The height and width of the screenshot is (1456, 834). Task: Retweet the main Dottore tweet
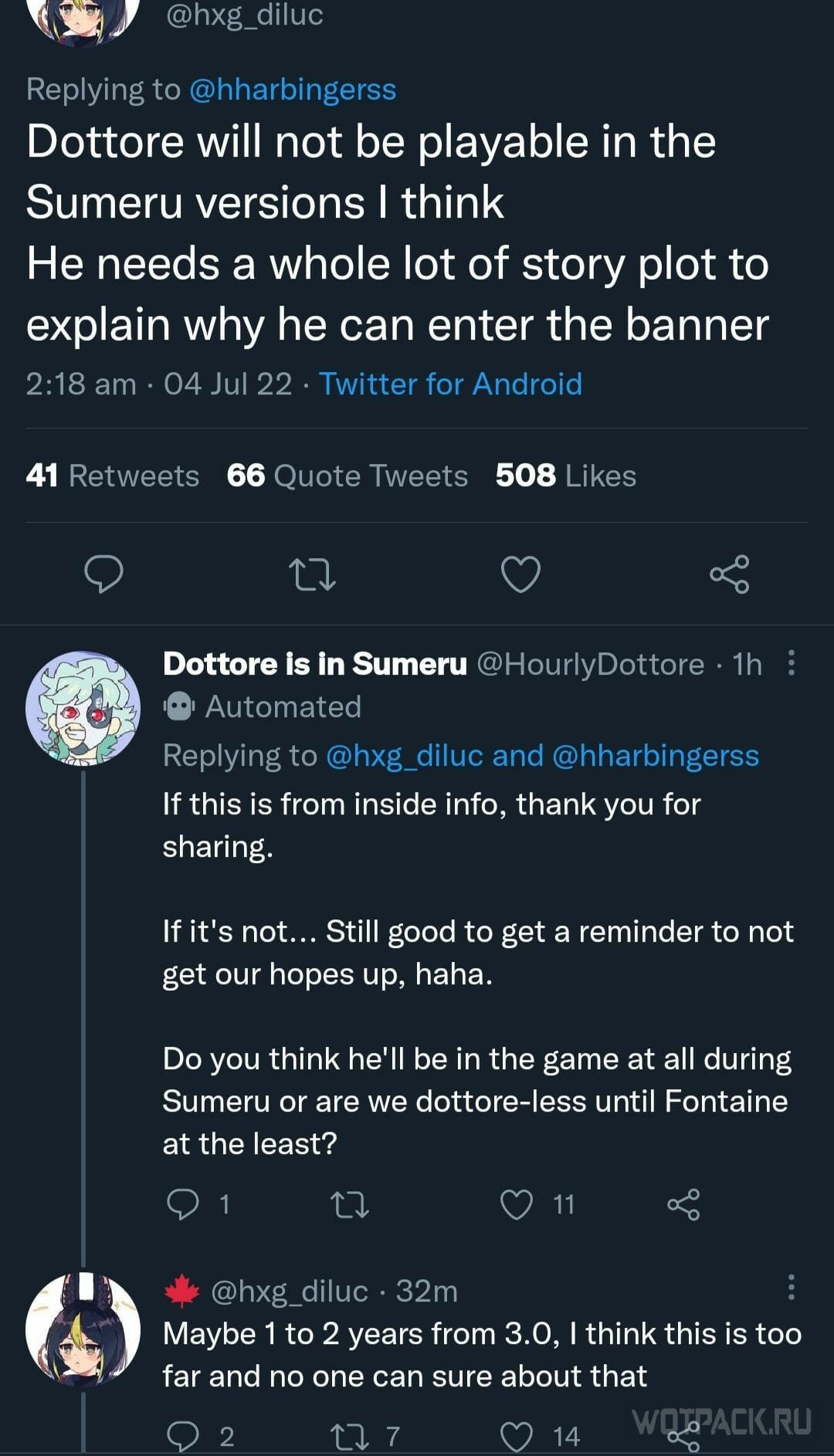click(311, 574)
